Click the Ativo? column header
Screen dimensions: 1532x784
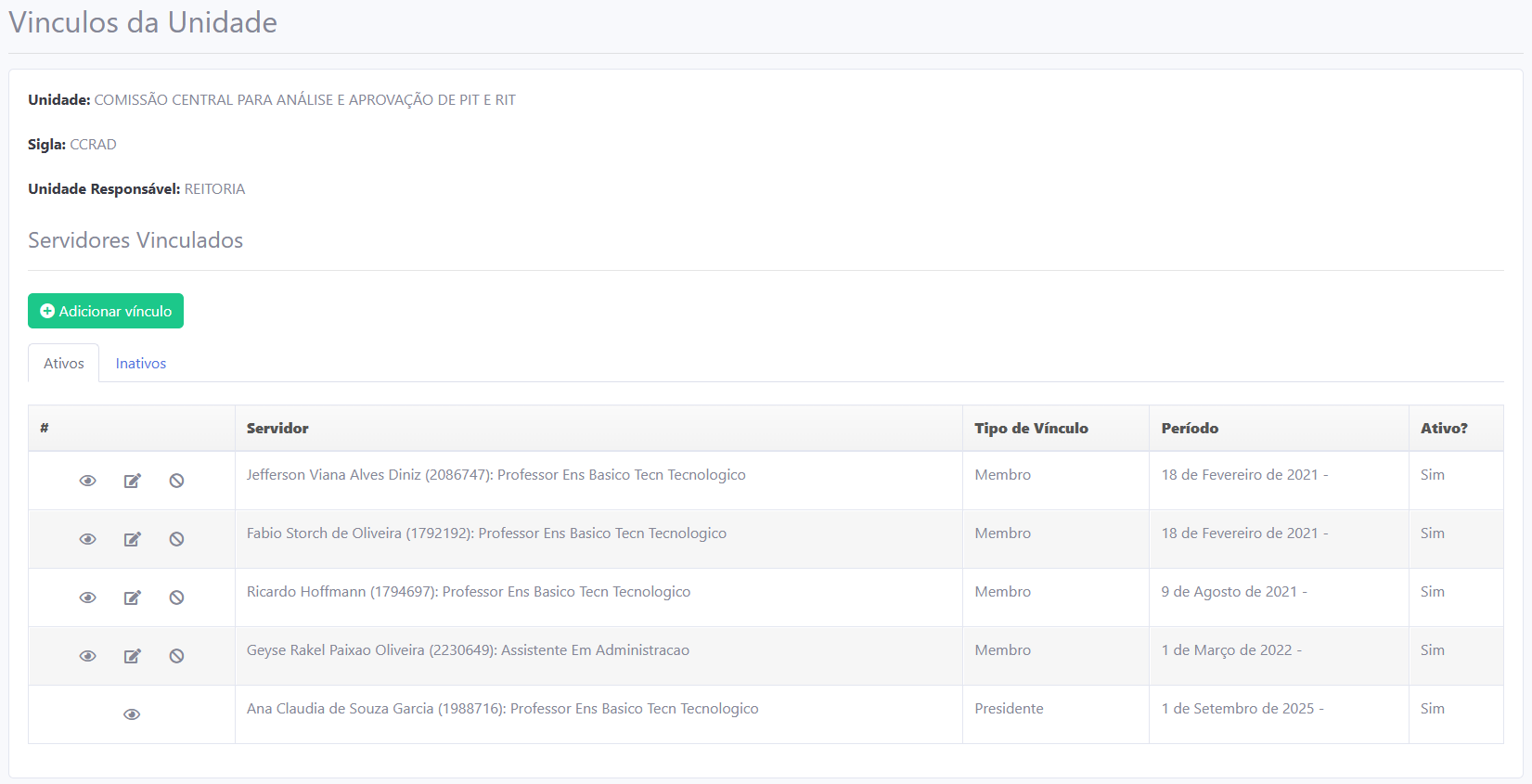pyautogui.click(x=1444, y=429)
